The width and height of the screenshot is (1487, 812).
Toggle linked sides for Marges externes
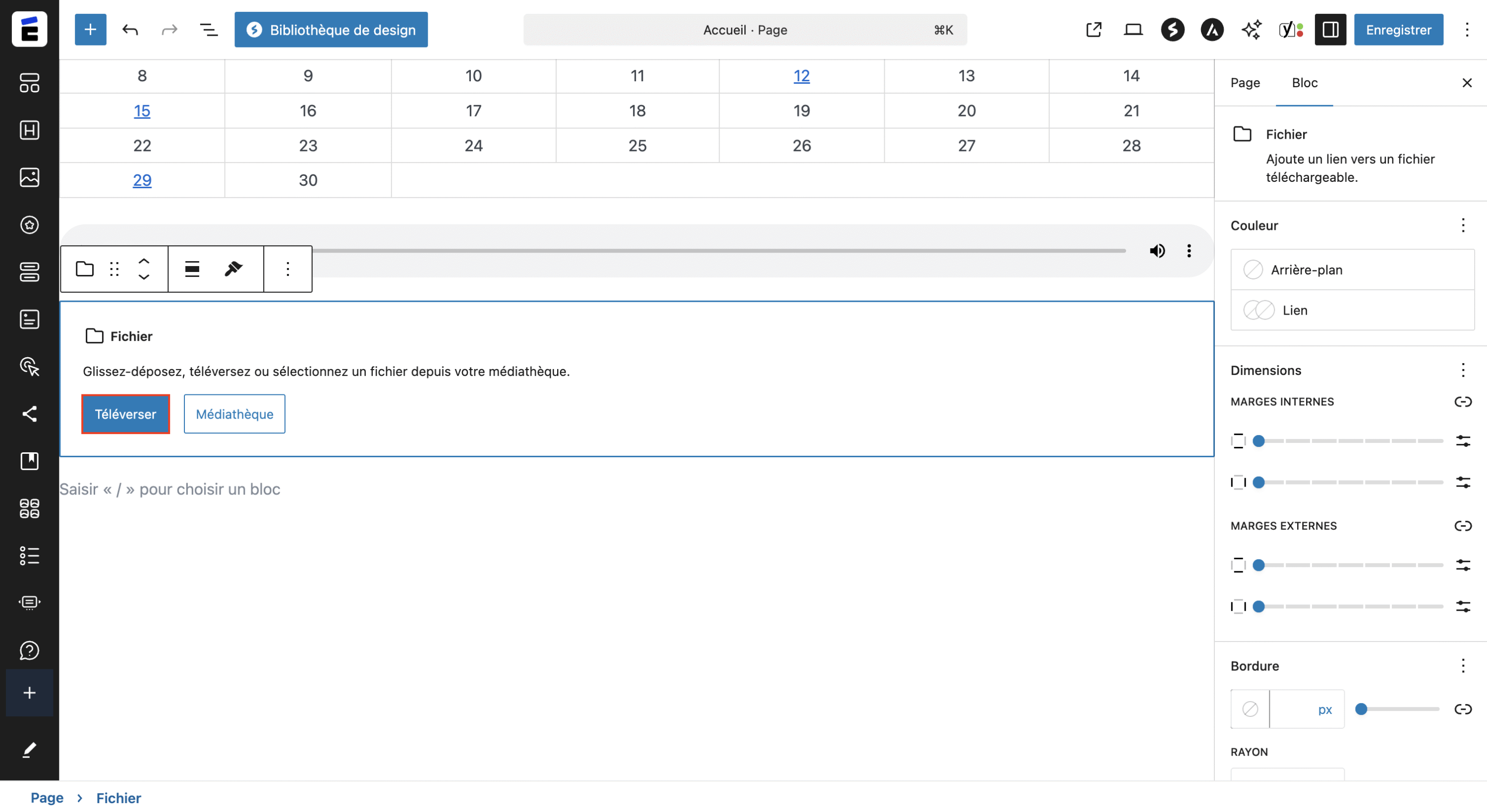1463,526
